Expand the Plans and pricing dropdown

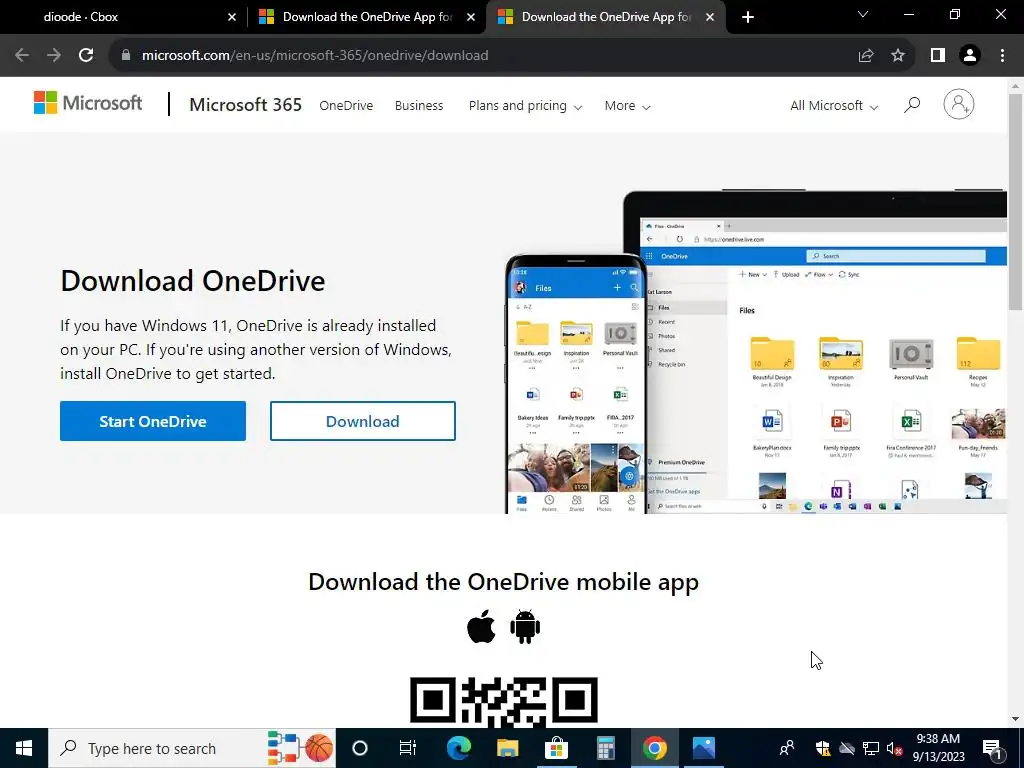click(x=525, y=106)
